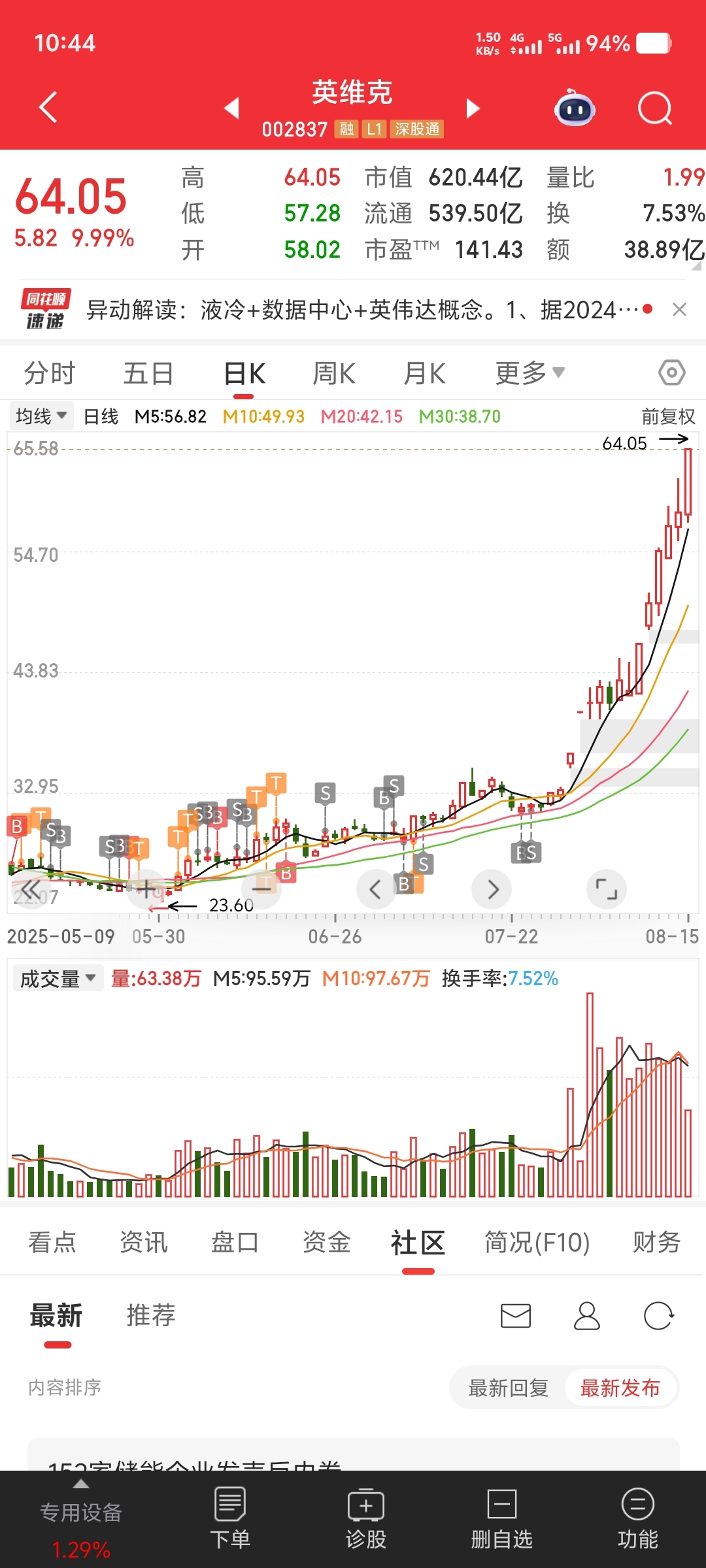This screenshot has width=706, height=1568.
Task: Tap 诊股 stock diagnosis icon
Action: point(366,1518)
